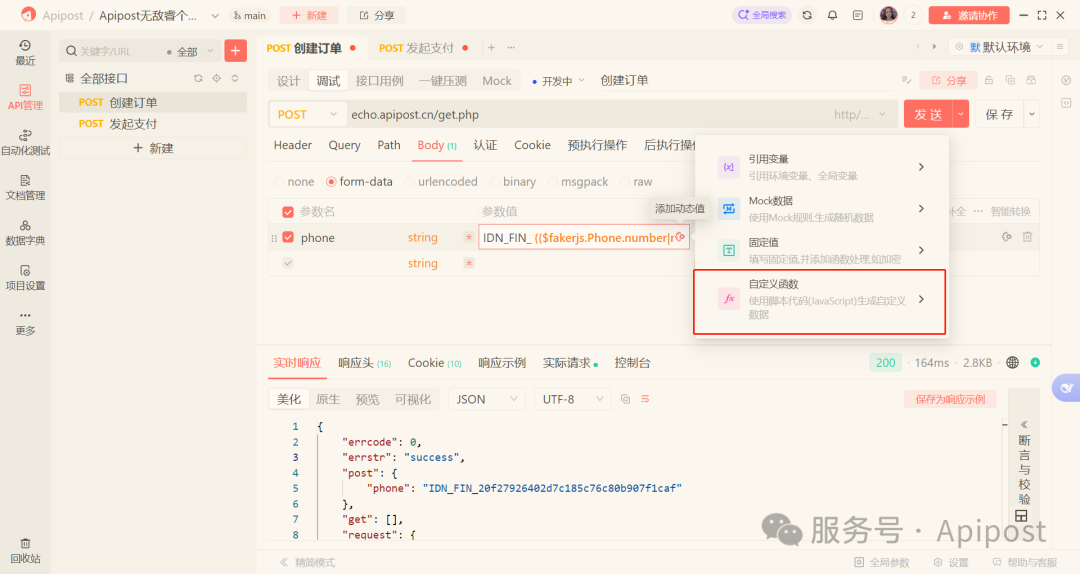Choose 引用变量 from the popup menu
Image resolution: width=1080 pixels, height=574 pixels.
click(820, 167)
